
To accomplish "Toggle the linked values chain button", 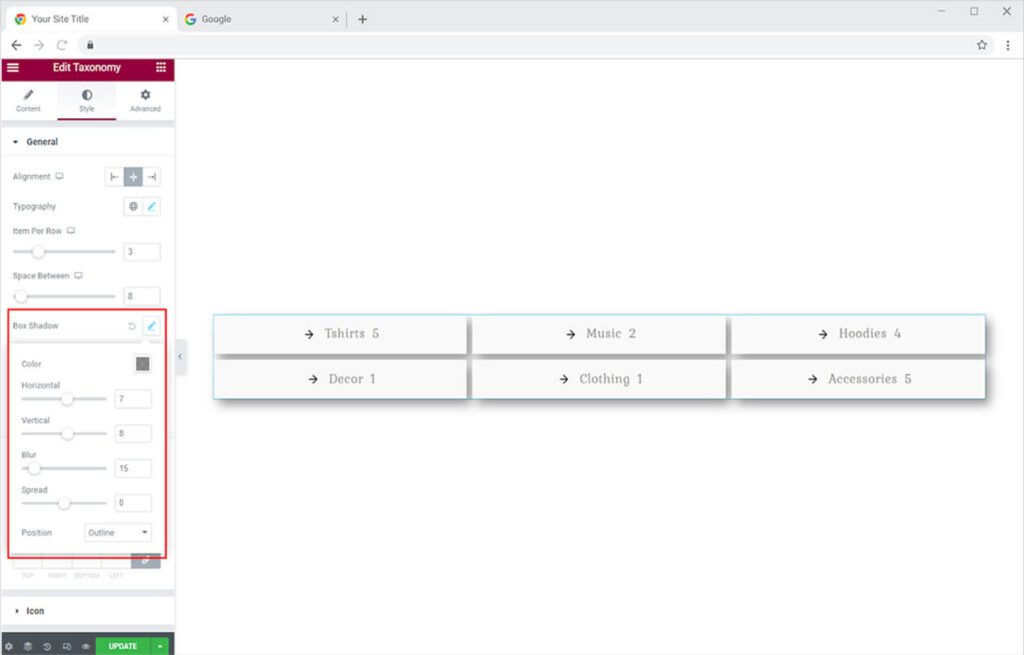I will click(x=146, y=561).
